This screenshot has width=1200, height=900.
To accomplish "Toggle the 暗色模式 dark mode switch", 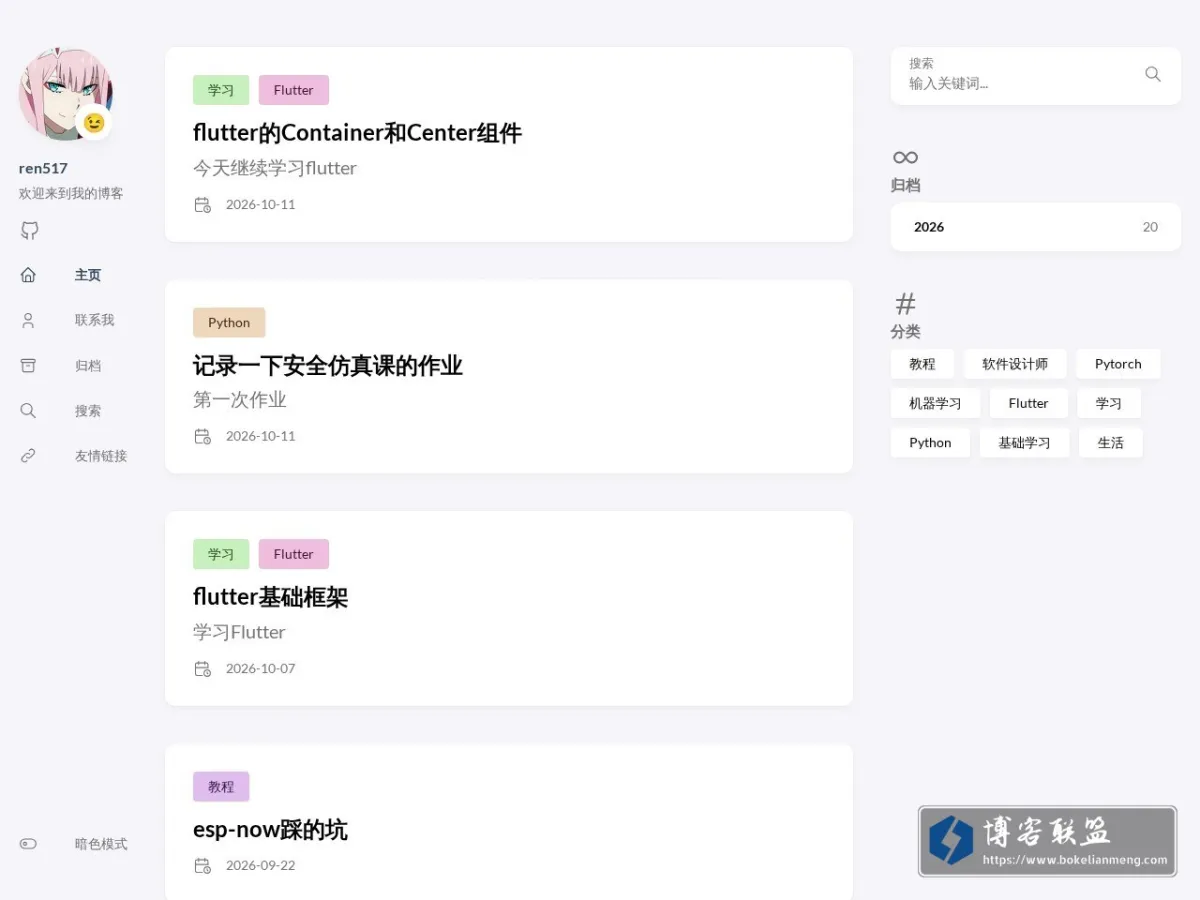I will [x=28, y=844].
